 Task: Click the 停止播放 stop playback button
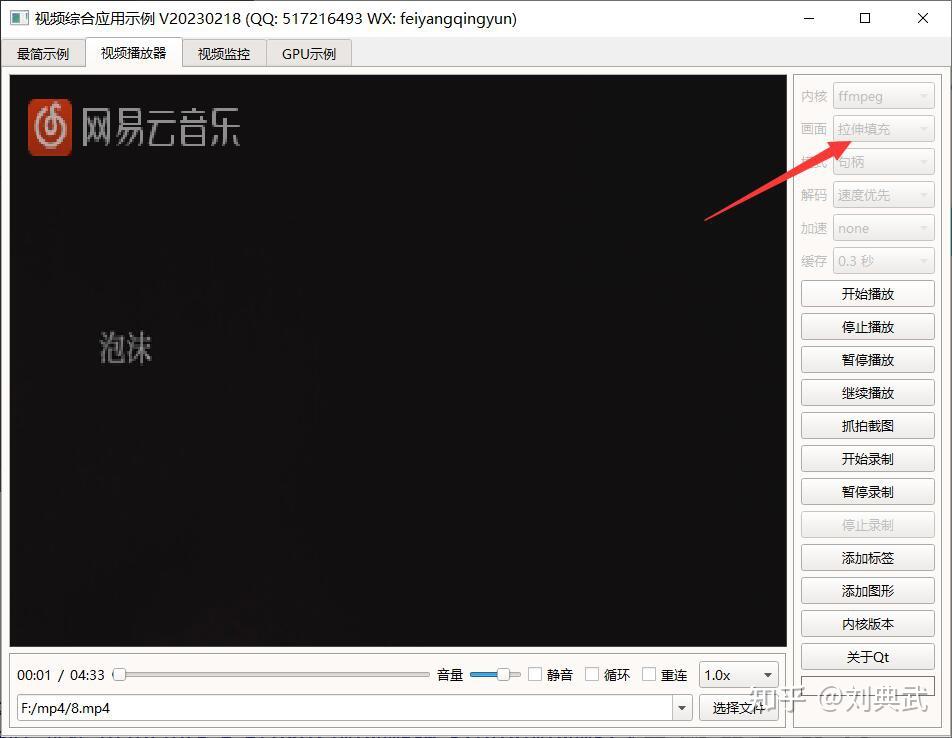(x=867, y=326)
